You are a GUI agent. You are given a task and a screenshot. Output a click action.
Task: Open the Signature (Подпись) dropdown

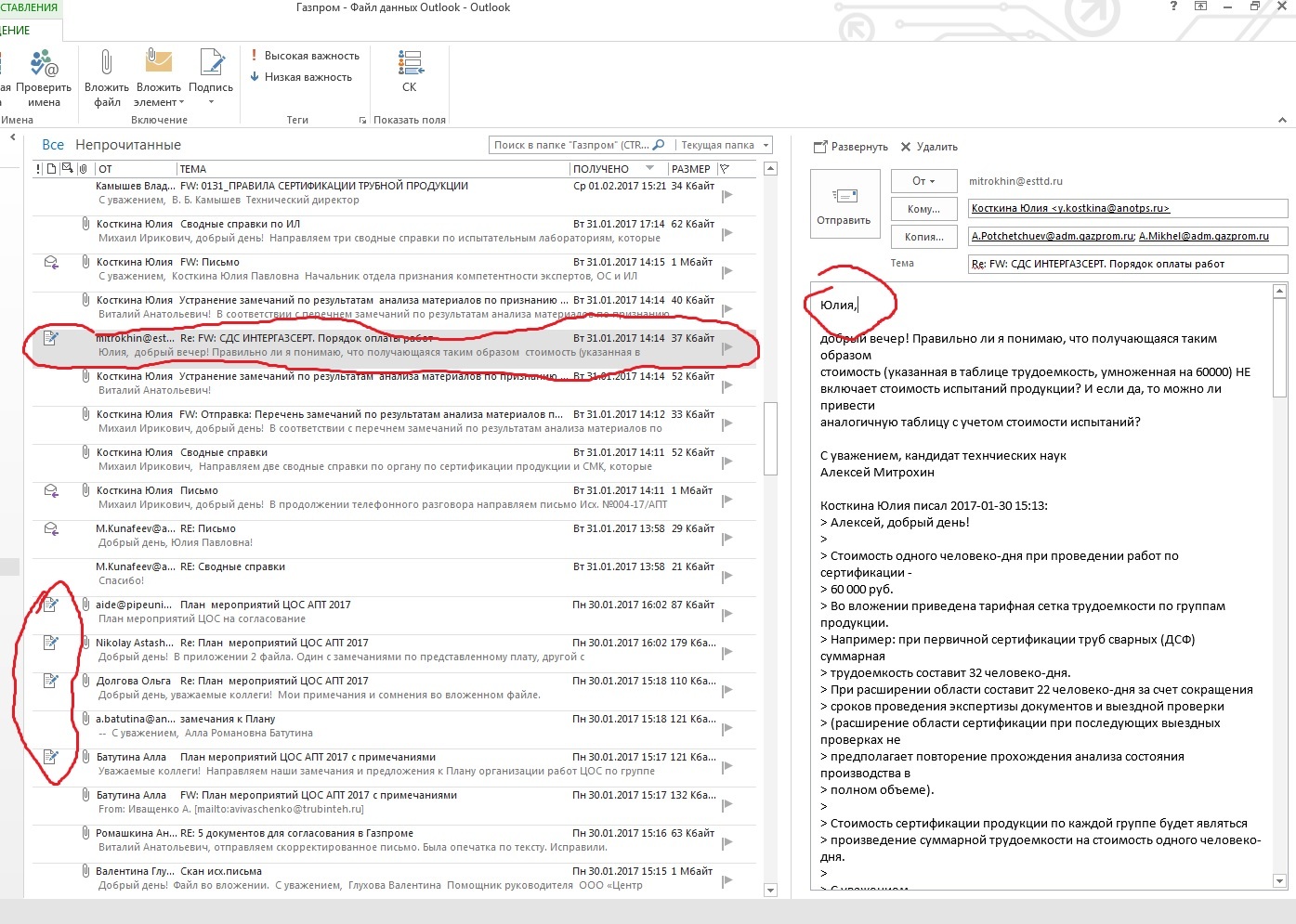(212, 78)
